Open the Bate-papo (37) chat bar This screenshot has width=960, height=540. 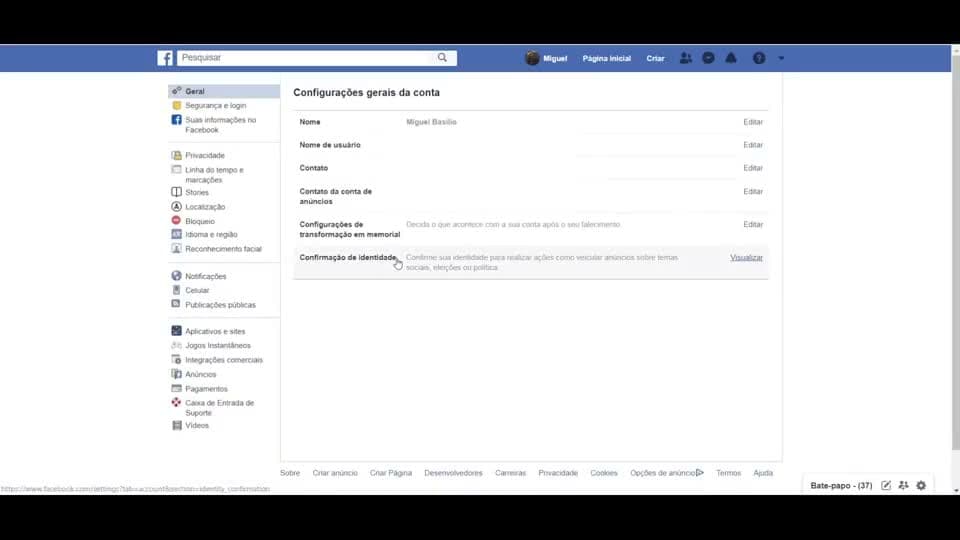click(x=841, y=486)
